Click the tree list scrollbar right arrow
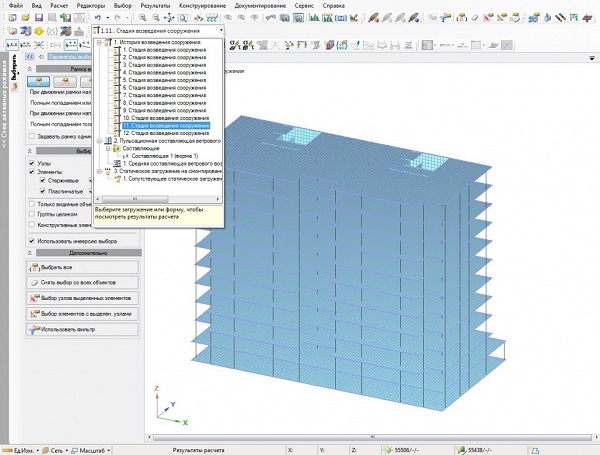 pyautogui.click(x=218, y=199)
